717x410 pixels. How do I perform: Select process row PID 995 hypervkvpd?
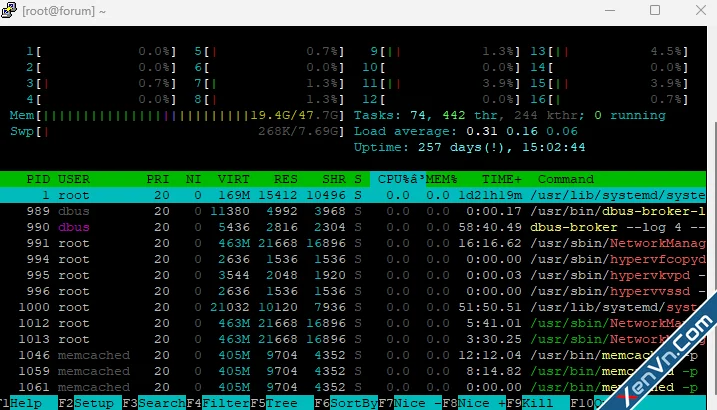tap(353, 275)
